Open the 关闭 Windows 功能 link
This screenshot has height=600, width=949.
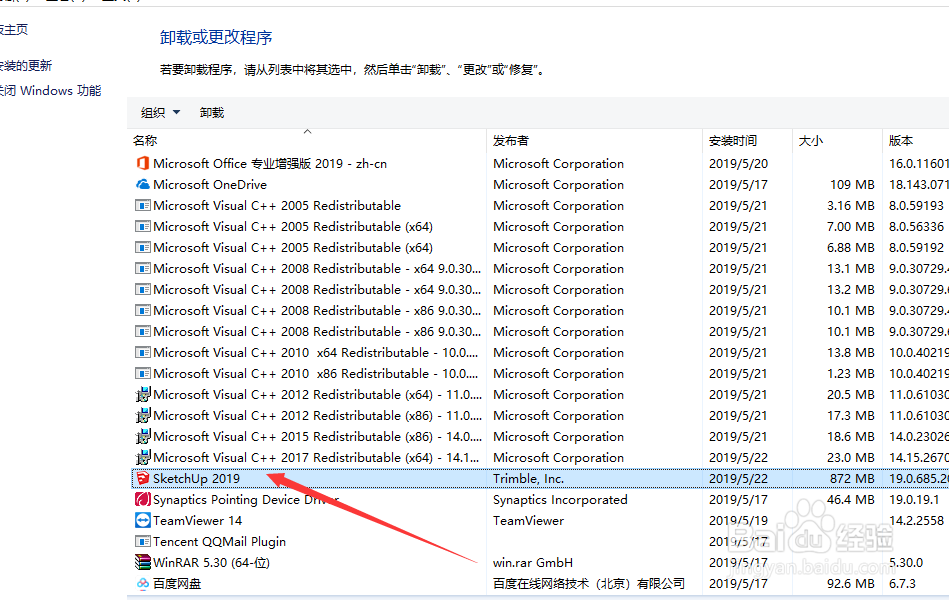point(50,91)
